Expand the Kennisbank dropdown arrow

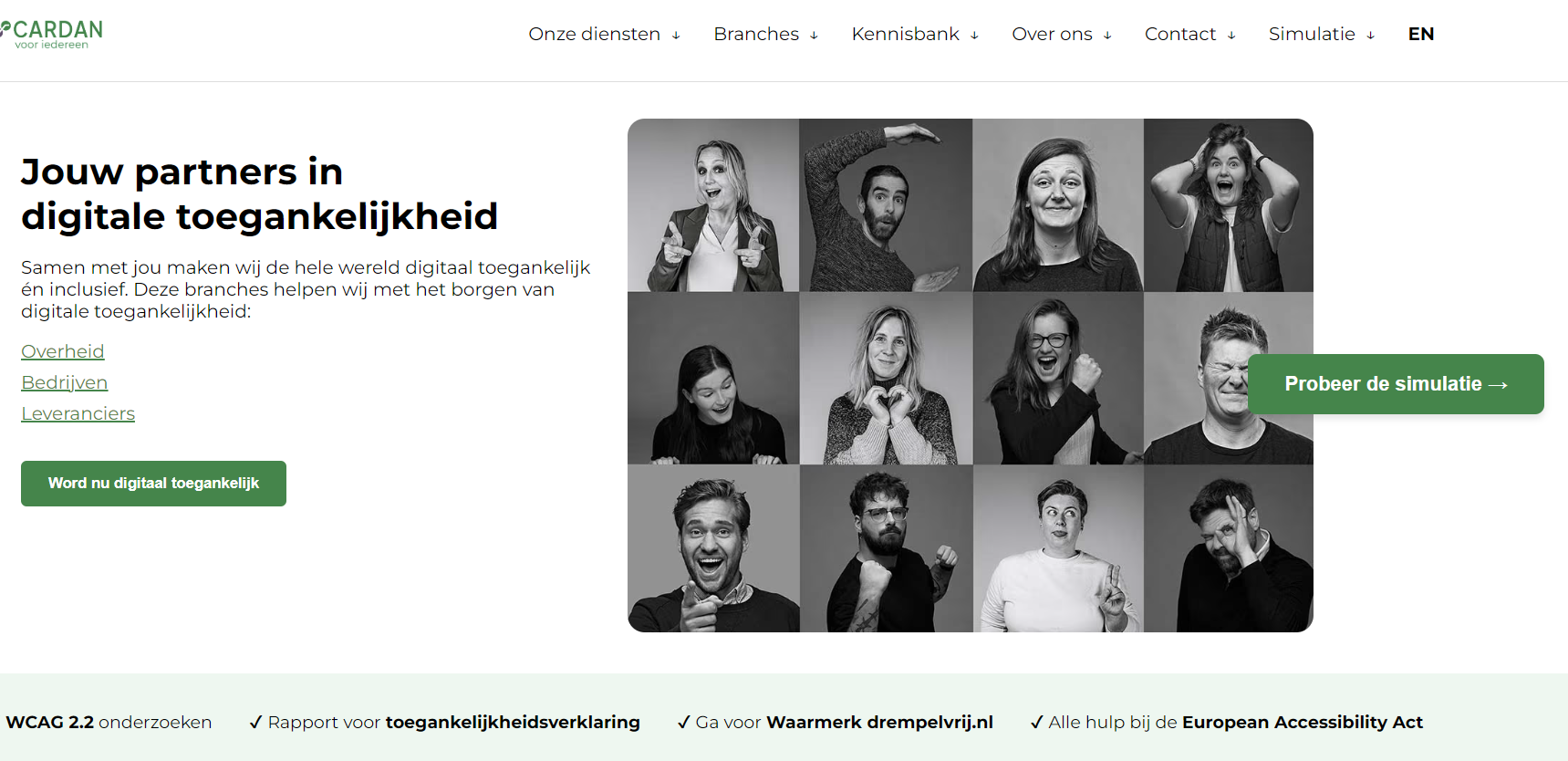pyautogui.click(x=974, y=36)
